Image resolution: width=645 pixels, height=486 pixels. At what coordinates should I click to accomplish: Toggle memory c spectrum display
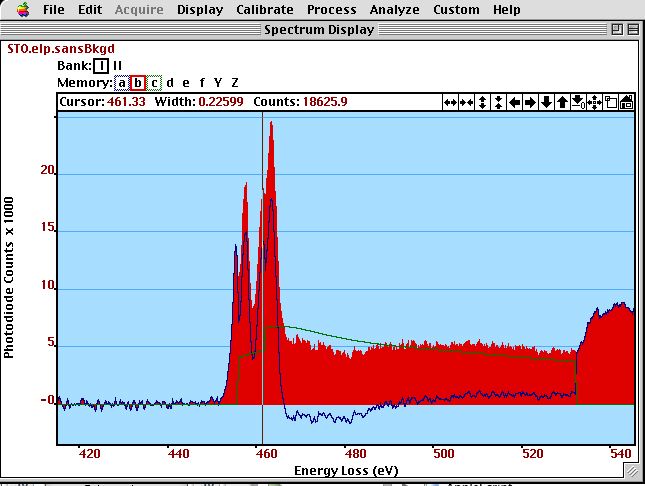155,82
